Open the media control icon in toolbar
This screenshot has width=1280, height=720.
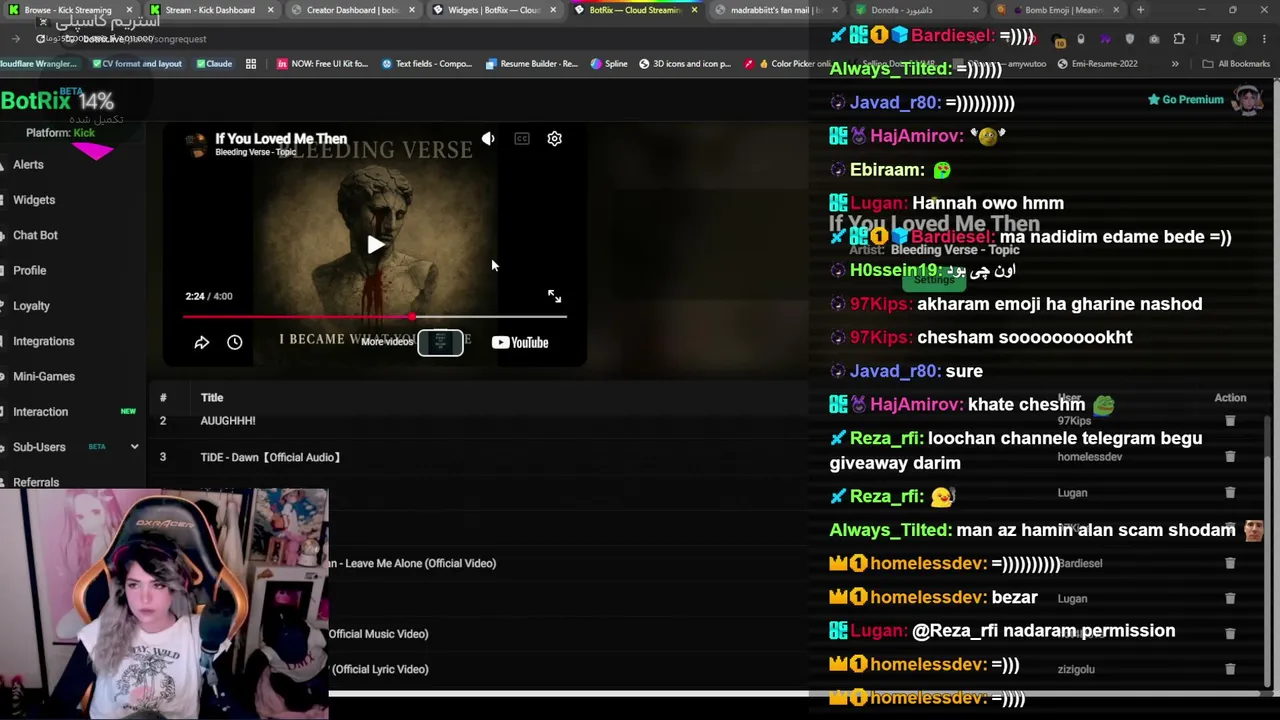pyautogui.click(x=1215, y=39)
